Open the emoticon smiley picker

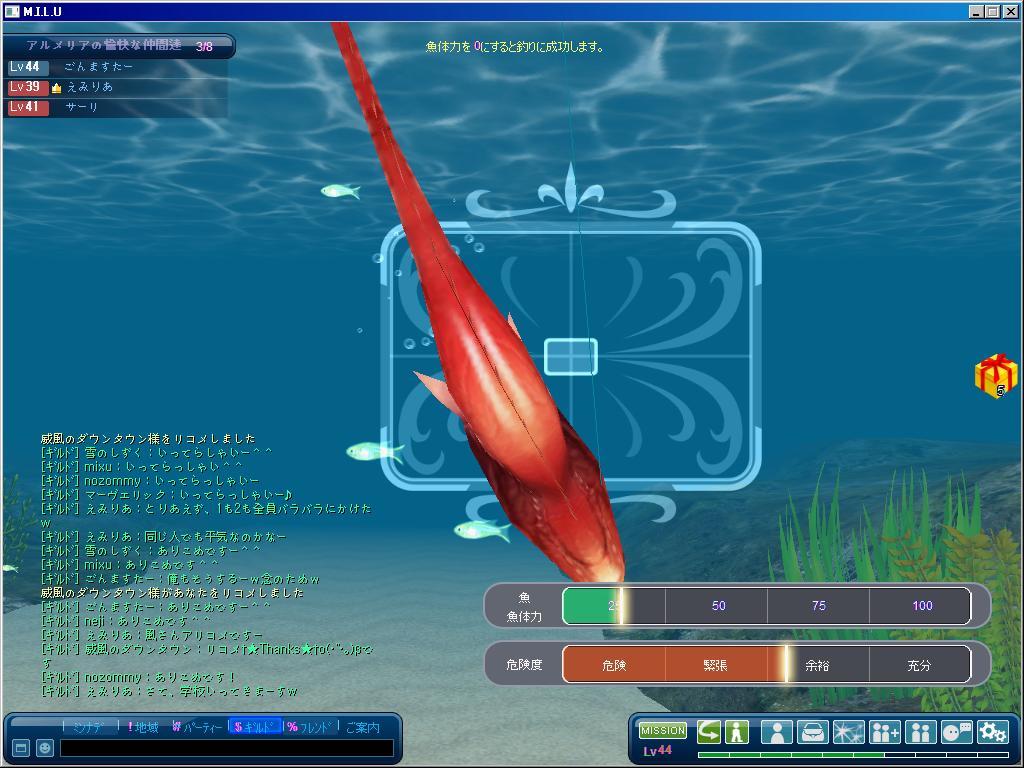pos(45,748)
